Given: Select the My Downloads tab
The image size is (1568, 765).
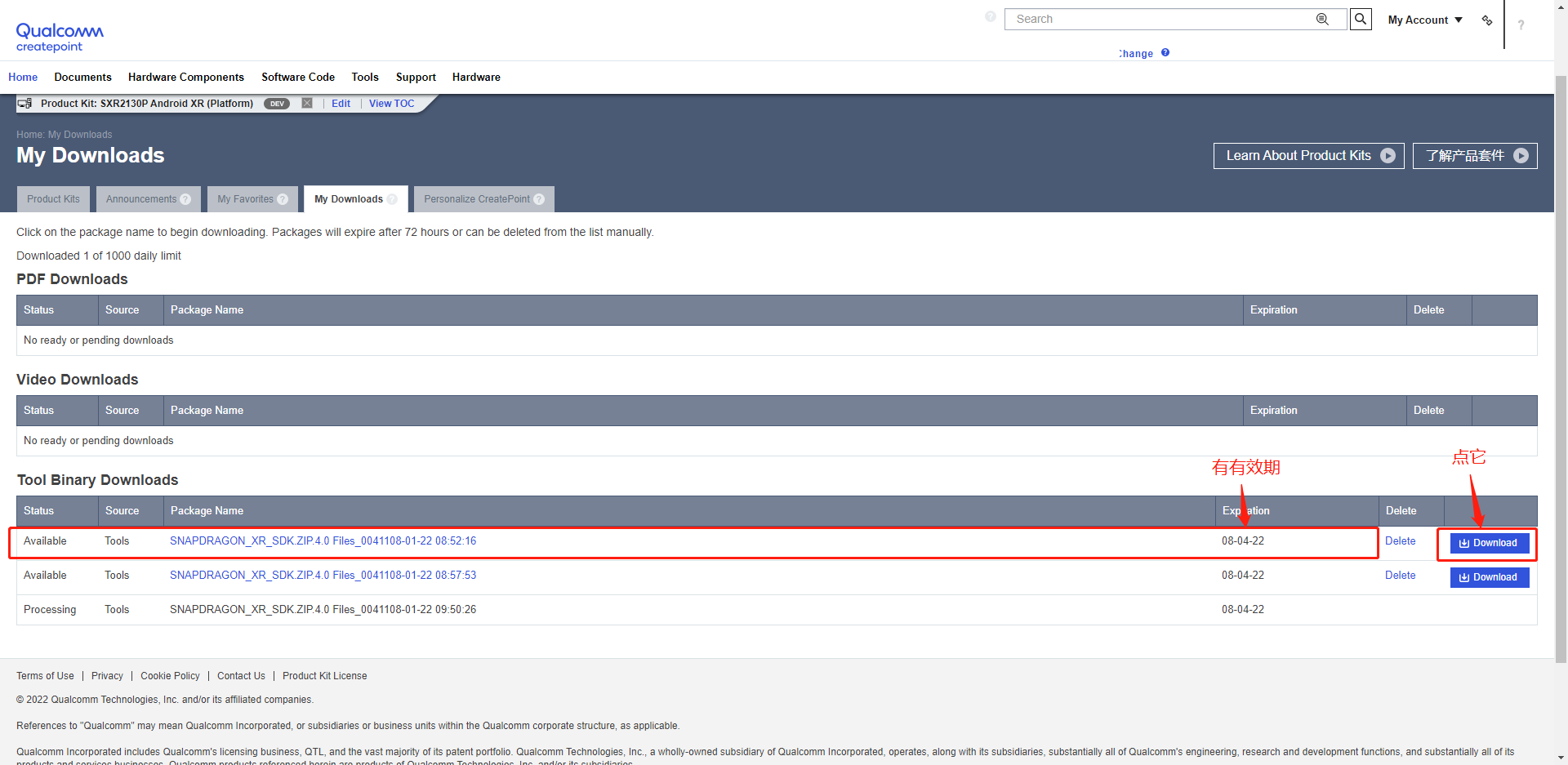Looking at the screenshot, I should coord(355,199).
